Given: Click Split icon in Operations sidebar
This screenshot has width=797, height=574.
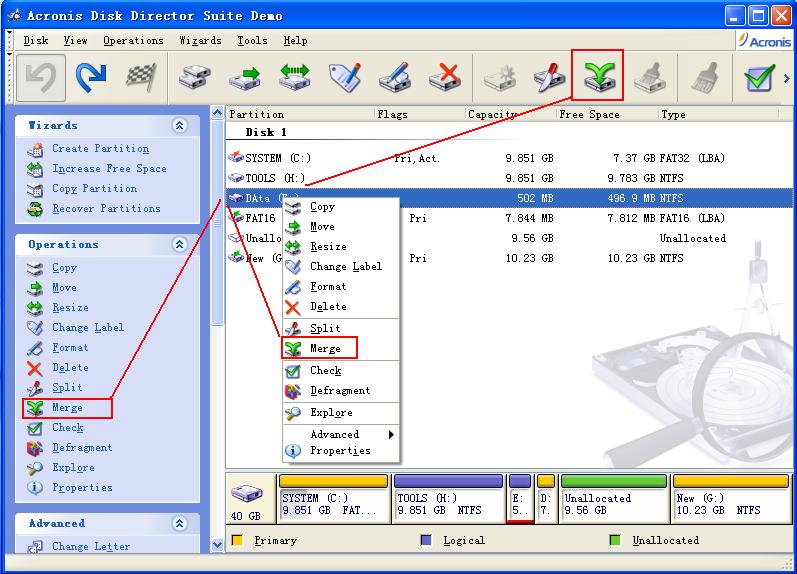Looking at the screenshot, I should (35, 388).
